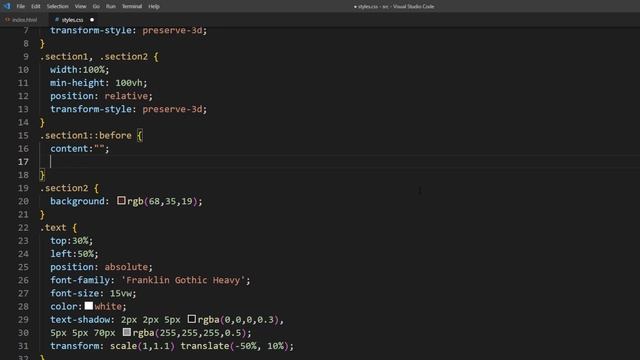
Task: Place cursor on empty line 17
Action: pyautogui.click(x=339, y=162)
